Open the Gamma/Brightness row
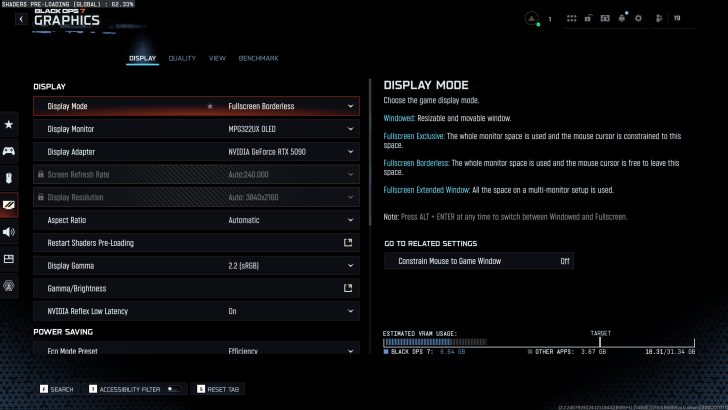This screenshot has height=410, width=728. click(x=196, y=288)
